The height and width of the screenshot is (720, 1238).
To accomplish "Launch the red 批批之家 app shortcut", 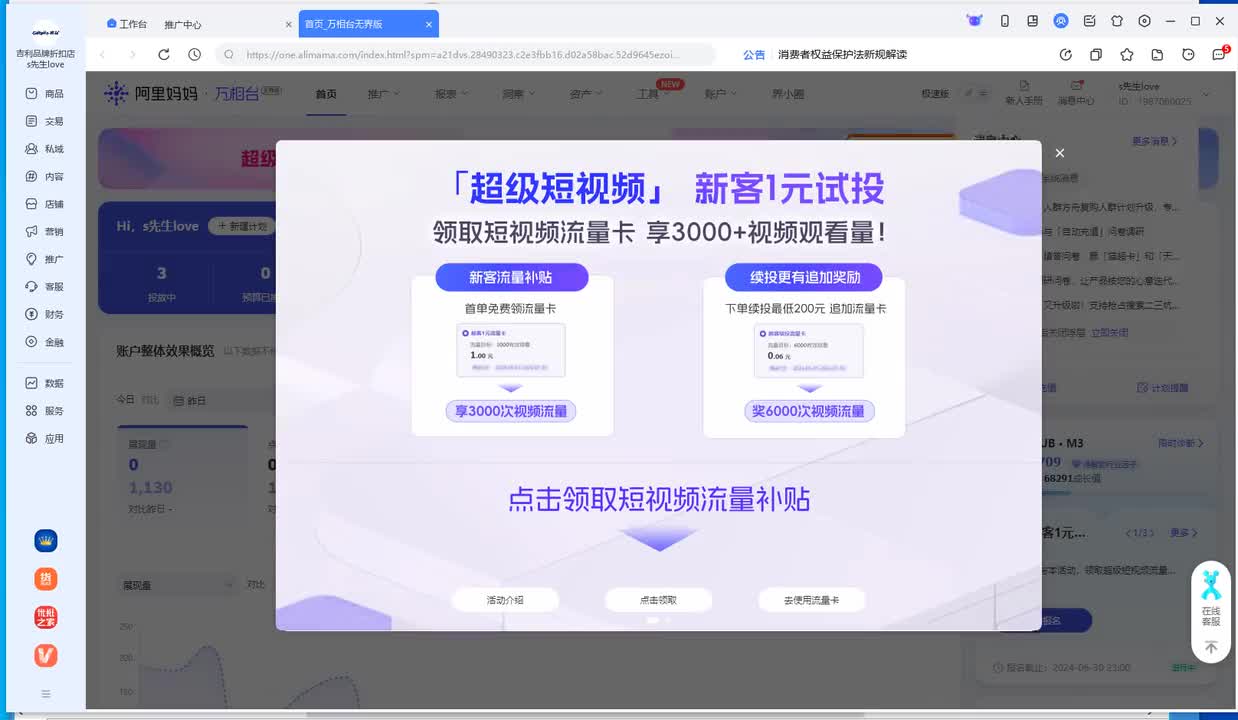I will pos(46,617).
